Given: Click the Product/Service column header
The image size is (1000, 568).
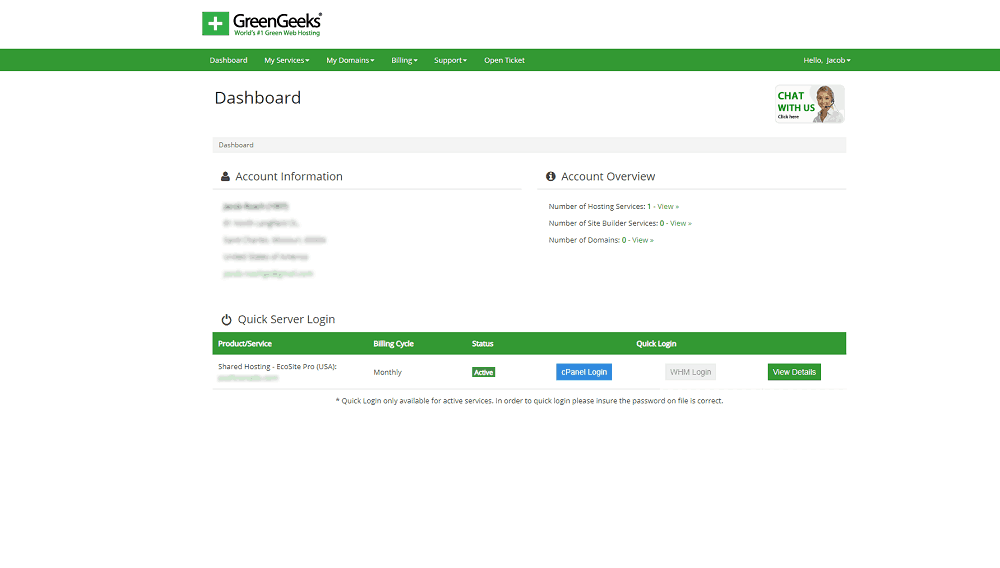Looking at the screenshot, I should click(x=245, y=344).
